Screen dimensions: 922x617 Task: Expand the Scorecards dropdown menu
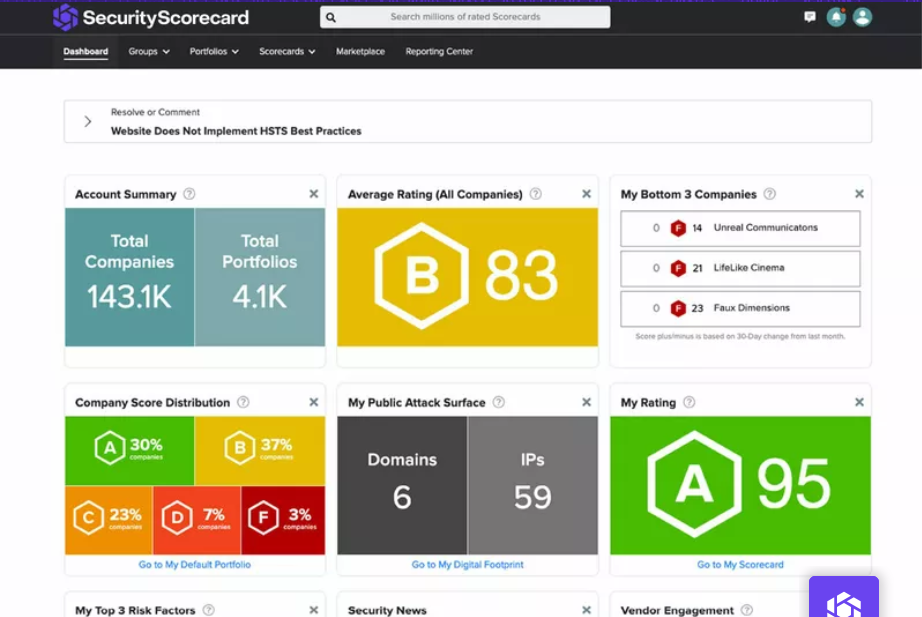[x=287, y=51]
